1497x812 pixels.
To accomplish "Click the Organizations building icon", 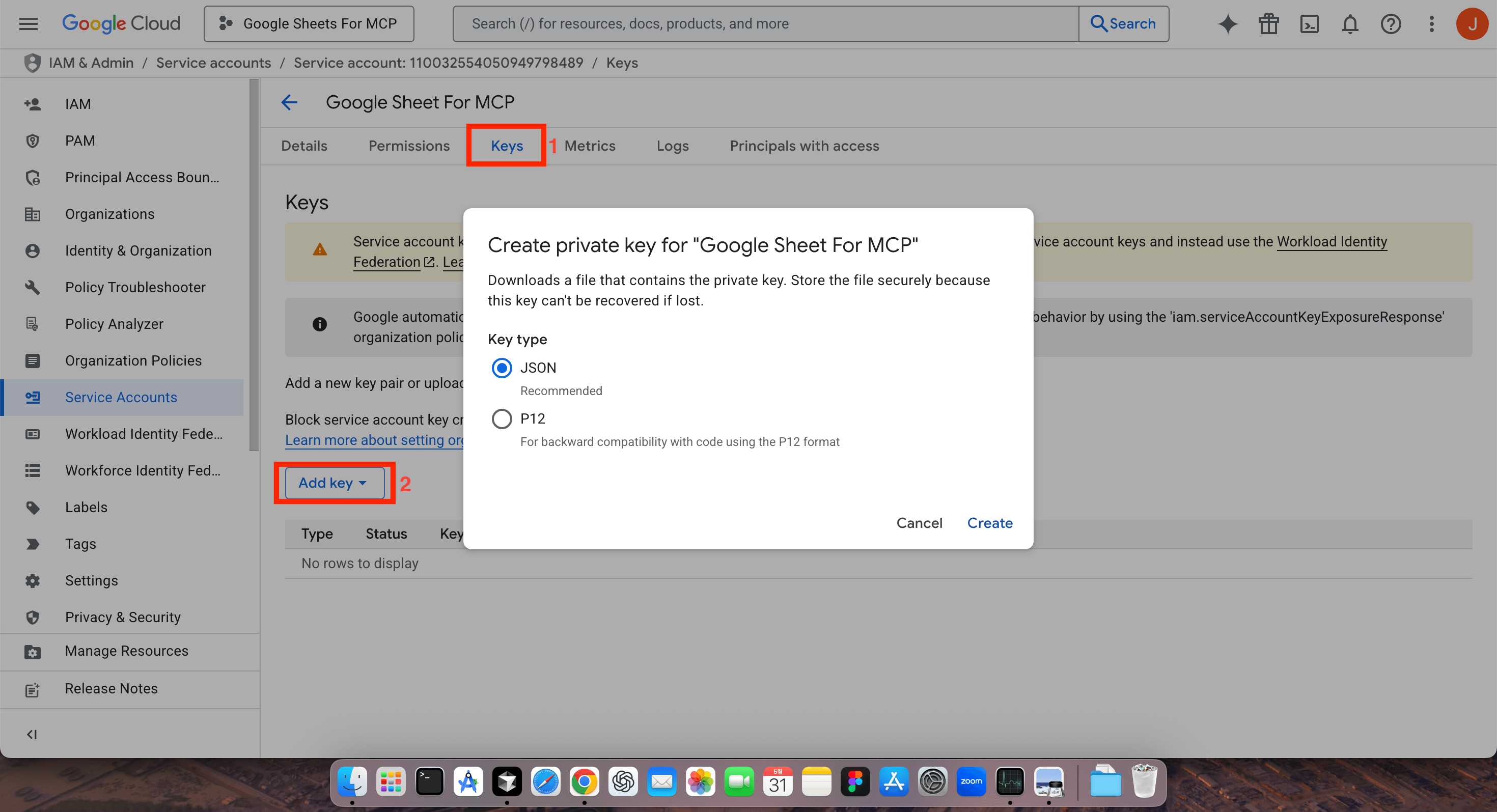I will (33, 214).
